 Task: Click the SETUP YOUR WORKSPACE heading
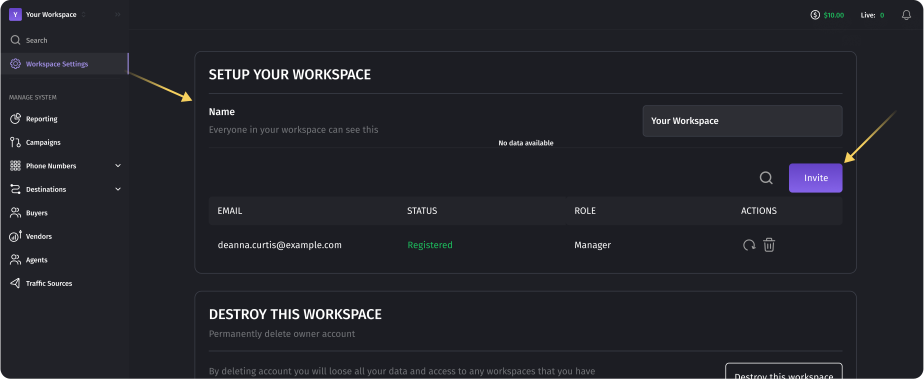pos(290,75)
